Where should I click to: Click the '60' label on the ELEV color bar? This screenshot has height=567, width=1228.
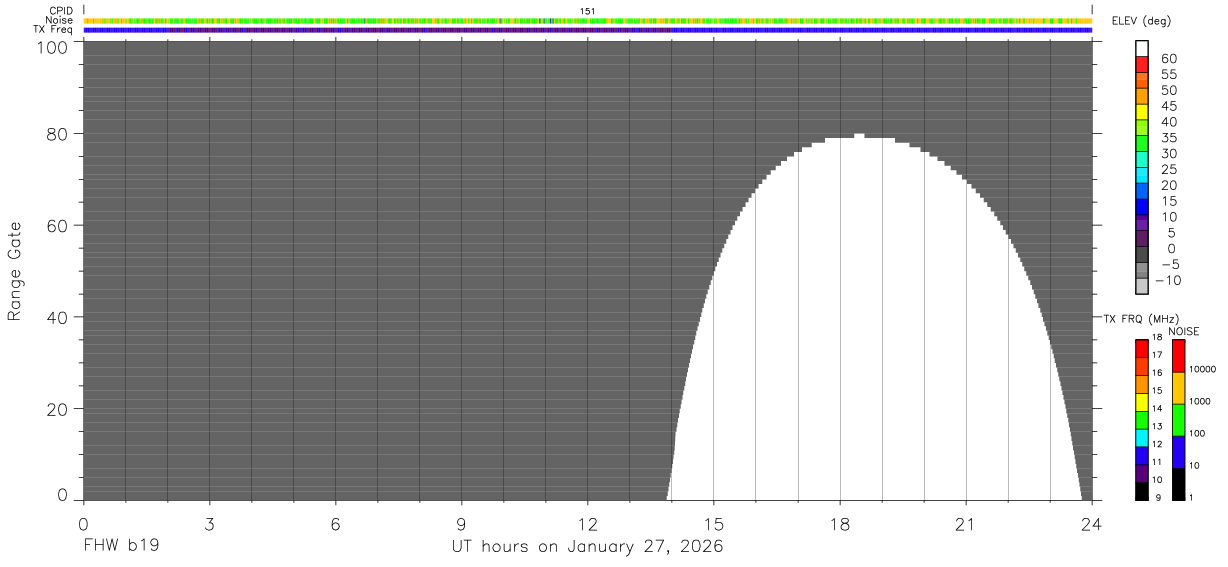click(1168, 58)
